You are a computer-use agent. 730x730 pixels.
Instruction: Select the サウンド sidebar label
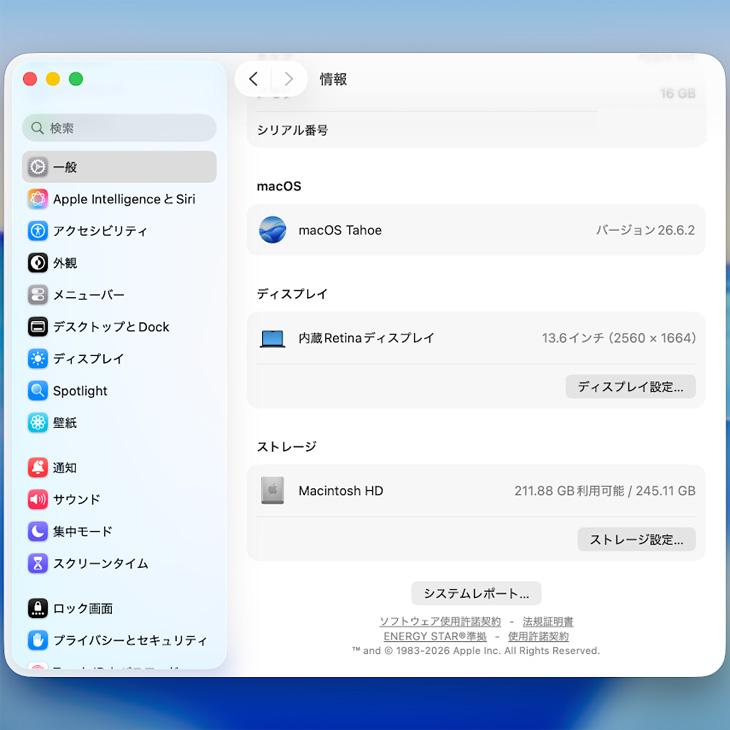point(76,500)
